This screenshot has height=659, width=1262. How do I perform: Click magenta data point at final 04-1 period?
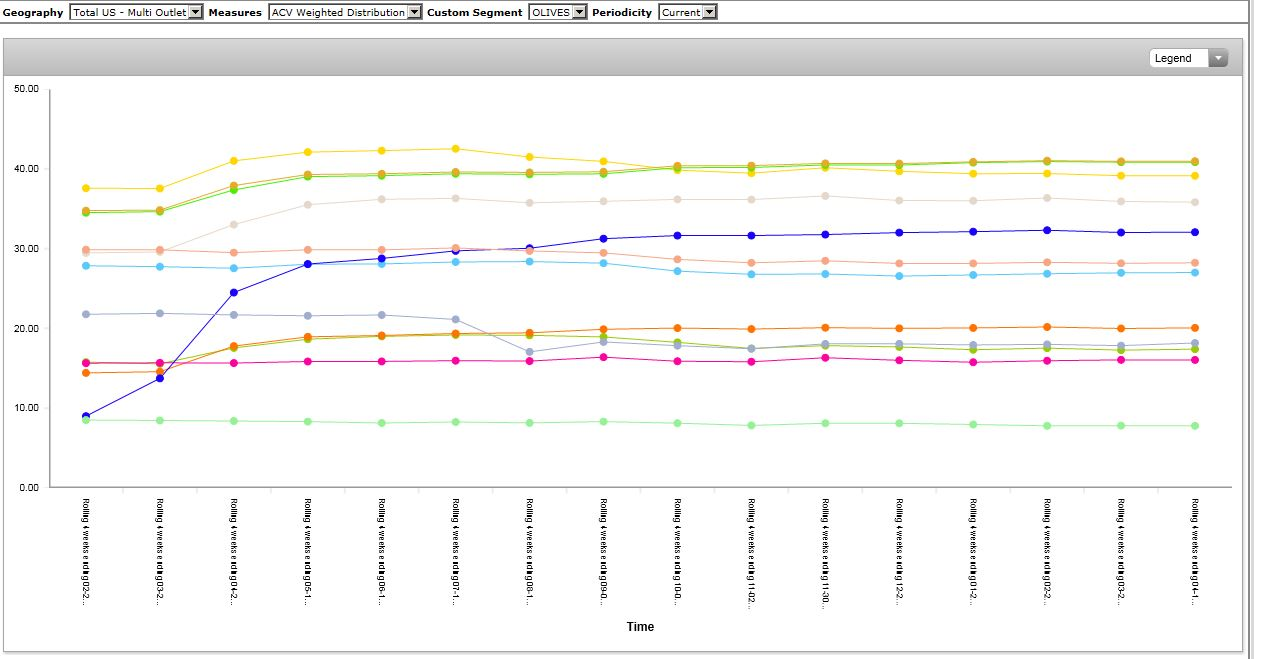[1194, 360]
